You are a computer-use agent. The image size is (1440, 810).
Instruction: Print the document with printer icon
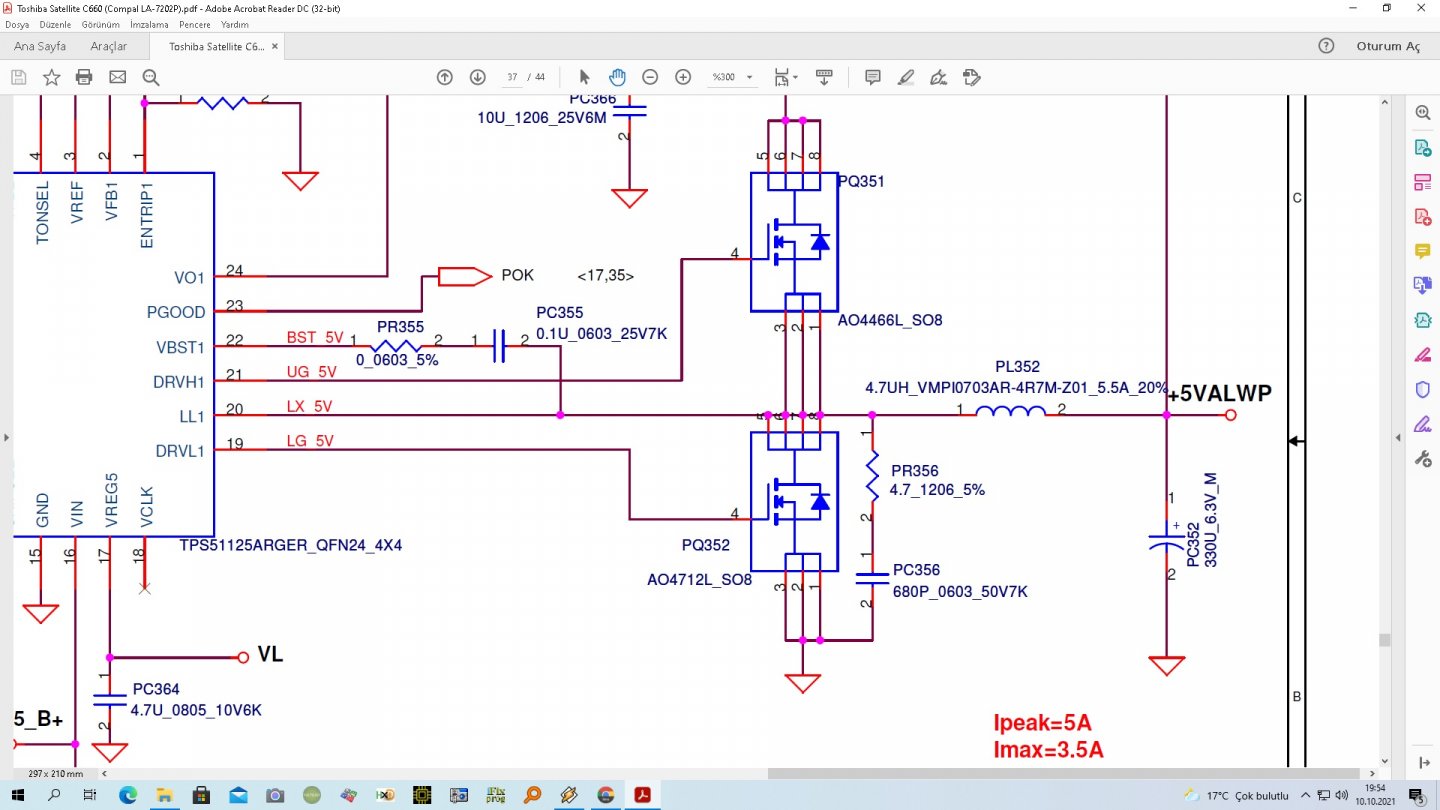coord(84,77)
